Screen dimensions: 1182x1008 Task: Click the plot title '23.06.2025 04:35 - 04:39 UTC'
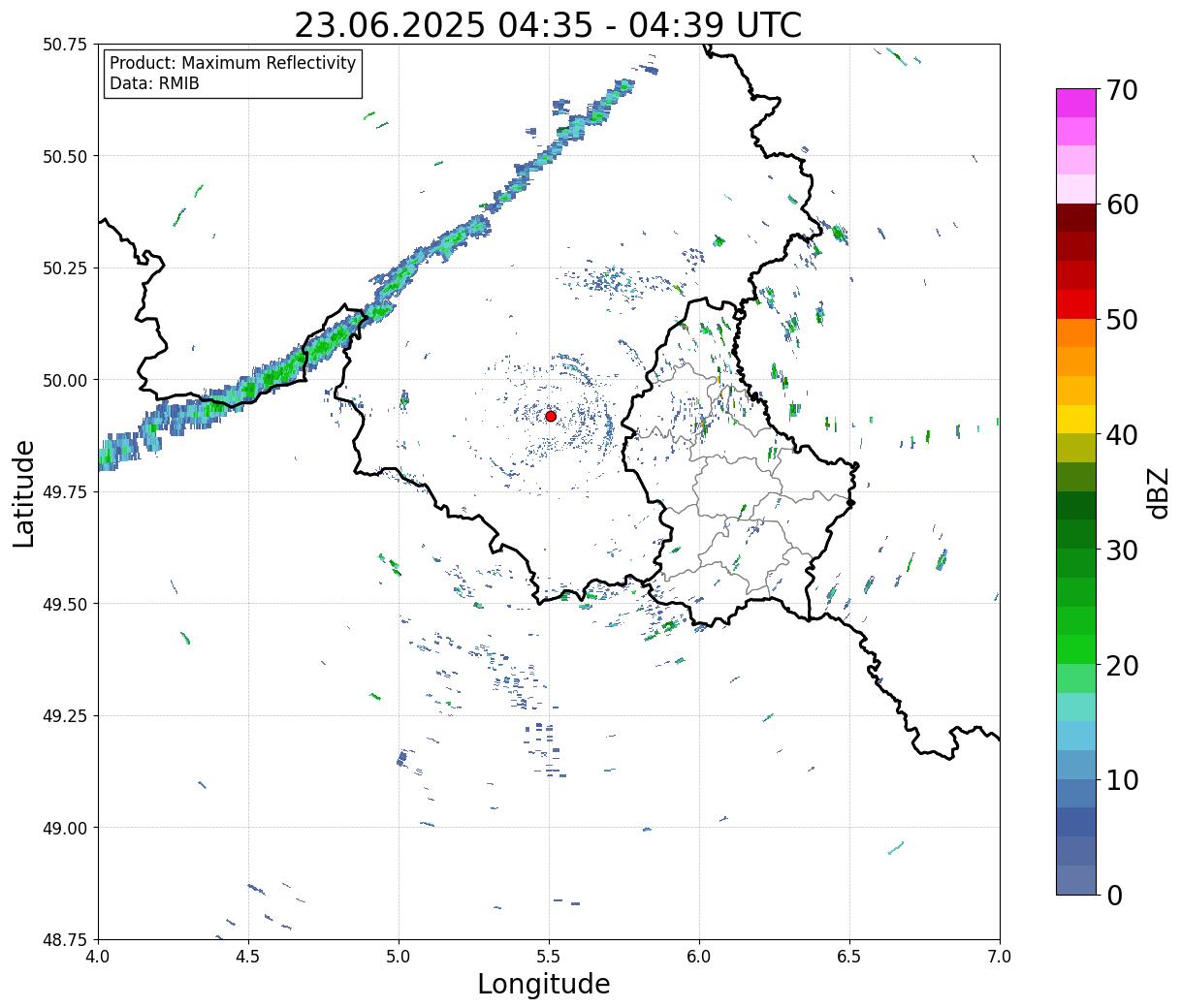[x=548, y=25]
